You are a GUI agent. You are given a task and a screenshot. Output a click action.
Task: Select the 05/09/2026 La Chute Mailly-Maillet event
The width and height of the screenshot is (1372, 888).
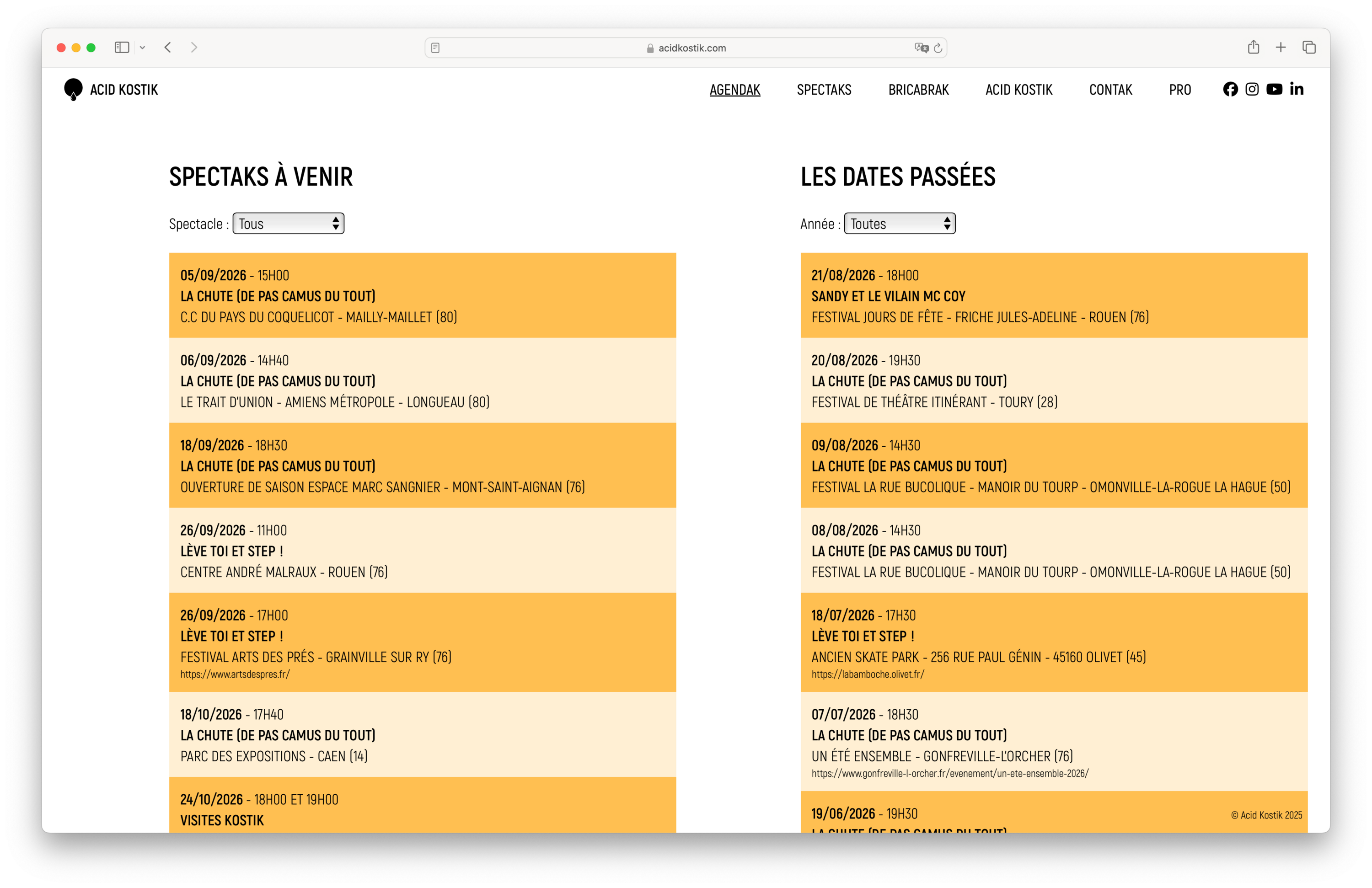(423, 295)
